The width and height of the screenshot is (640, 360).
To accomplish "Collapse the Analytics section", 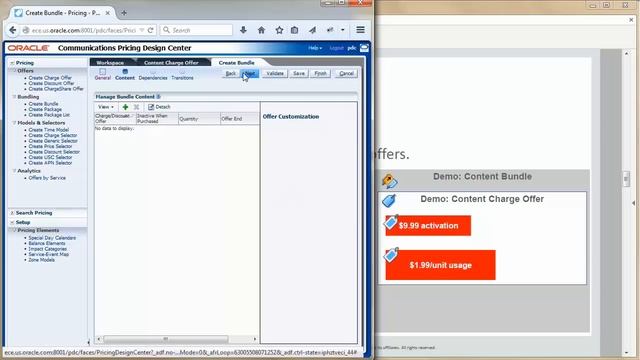I will pos(14,171).
